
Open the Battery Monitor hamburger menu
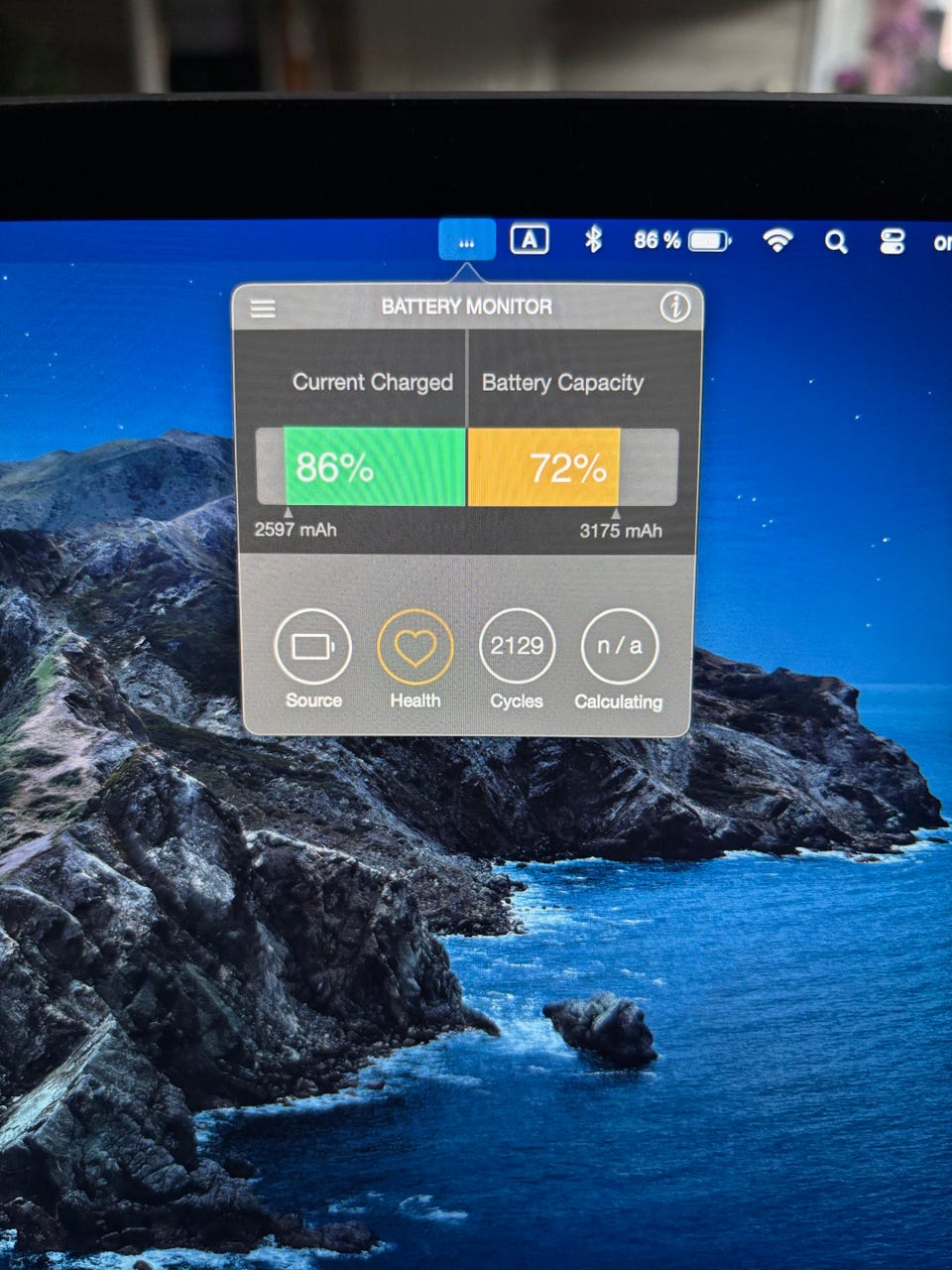coord(263,309)
